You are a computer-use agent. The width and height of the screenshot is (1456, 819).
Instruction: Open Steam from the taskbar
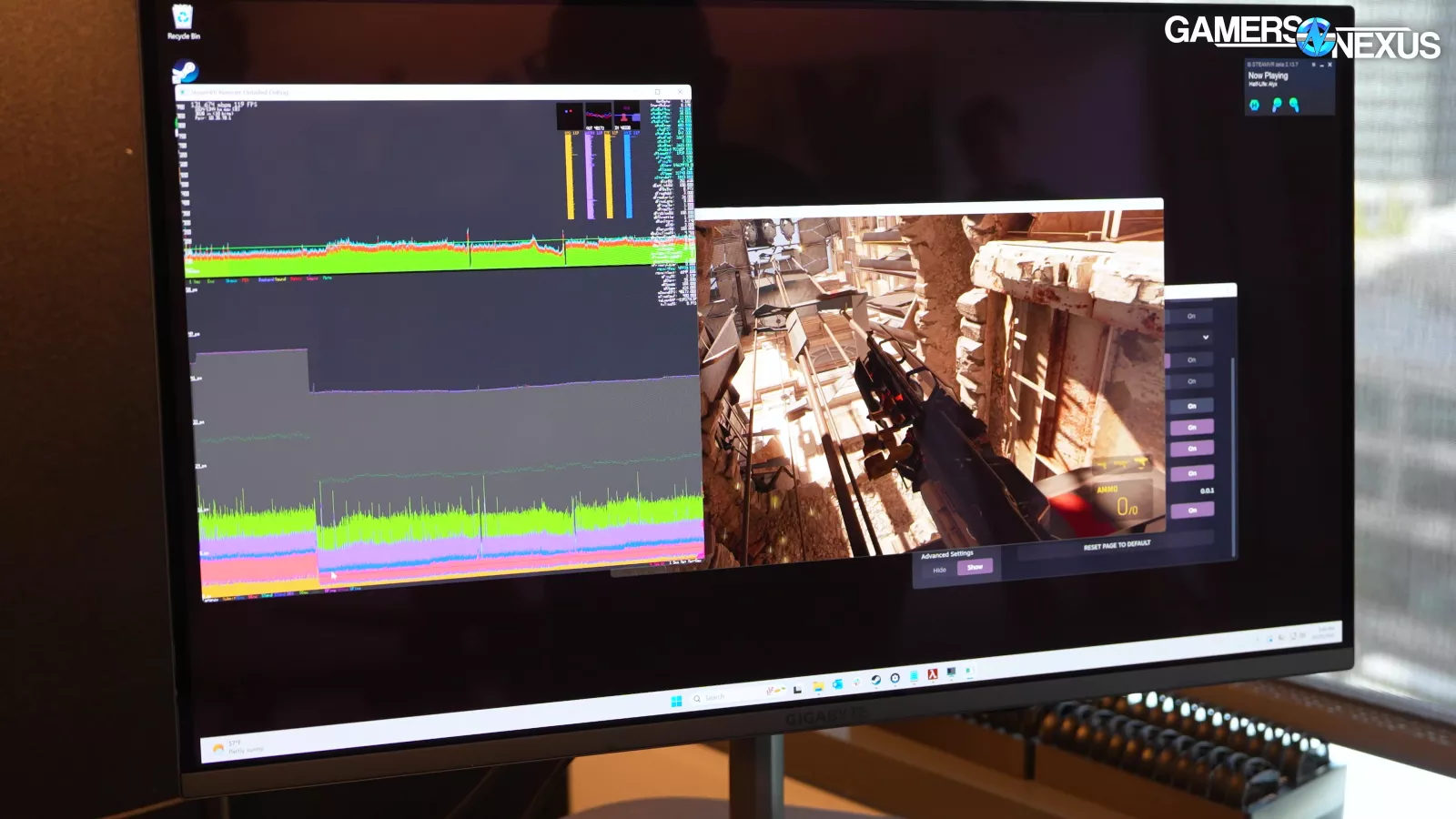[x=875, y=680]
